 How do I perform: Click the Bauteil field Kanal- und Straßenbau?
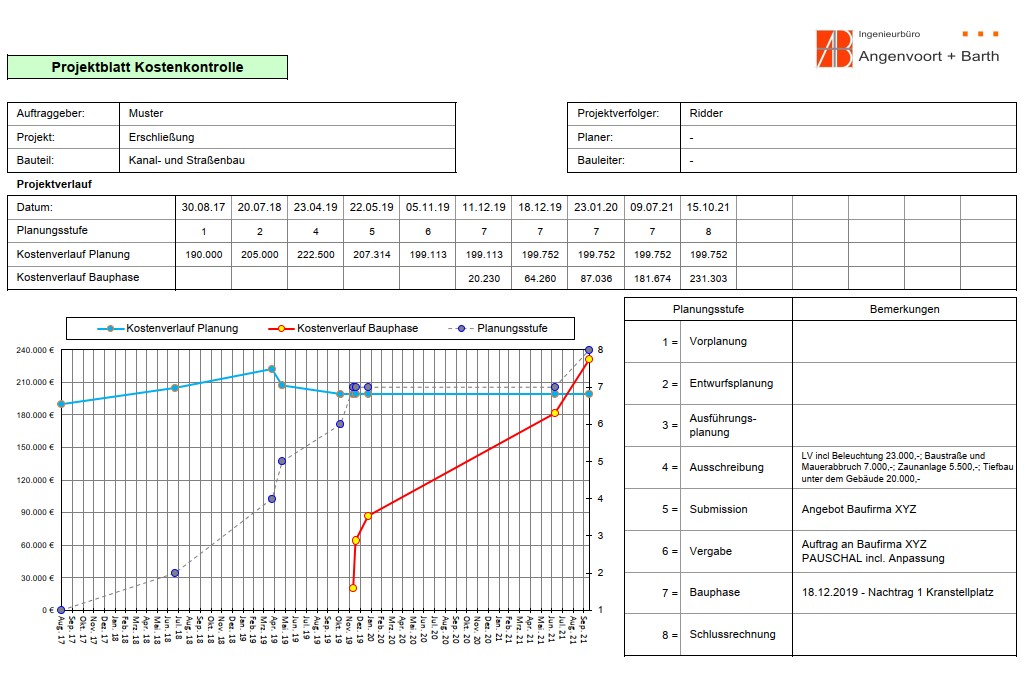click(186, 160)
